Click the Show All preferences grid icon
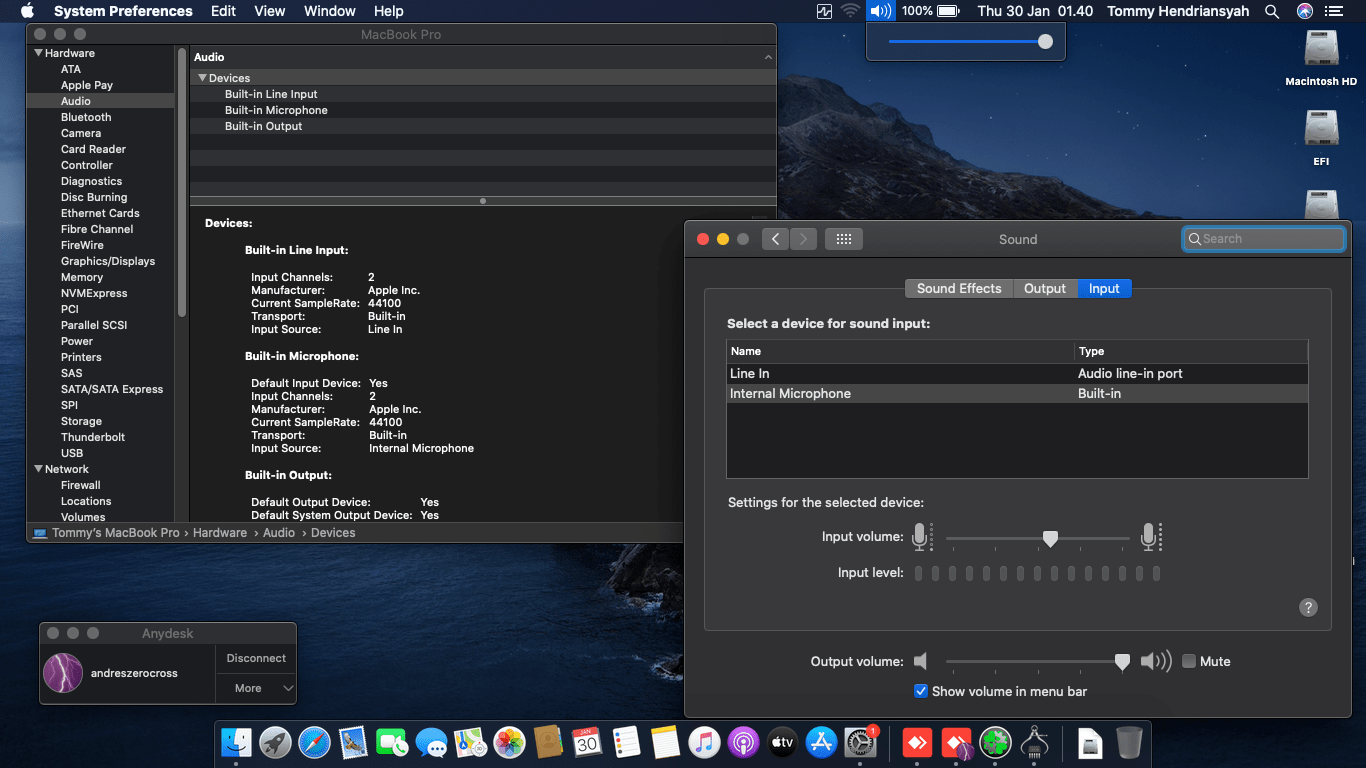Image resolution: width=1366 pixels, height=768 pixels. [x=843, y=239]
